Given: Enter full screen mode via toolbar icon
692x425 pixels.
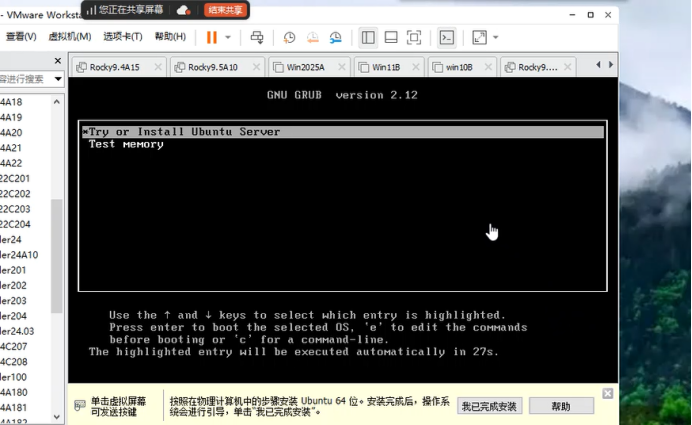Looking at the screenshot, I should (414, 37).
